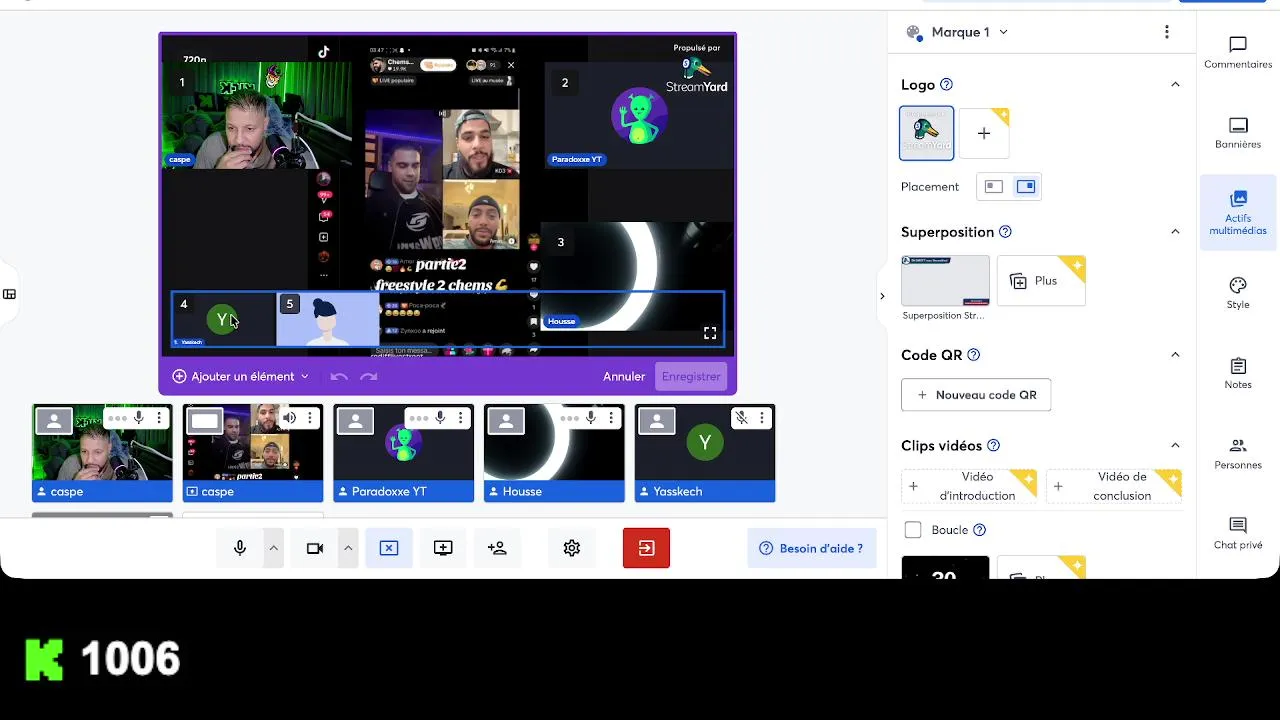Show help for Code QR
This screenshot has width=1280, height=720.
[x=973, y=355]
